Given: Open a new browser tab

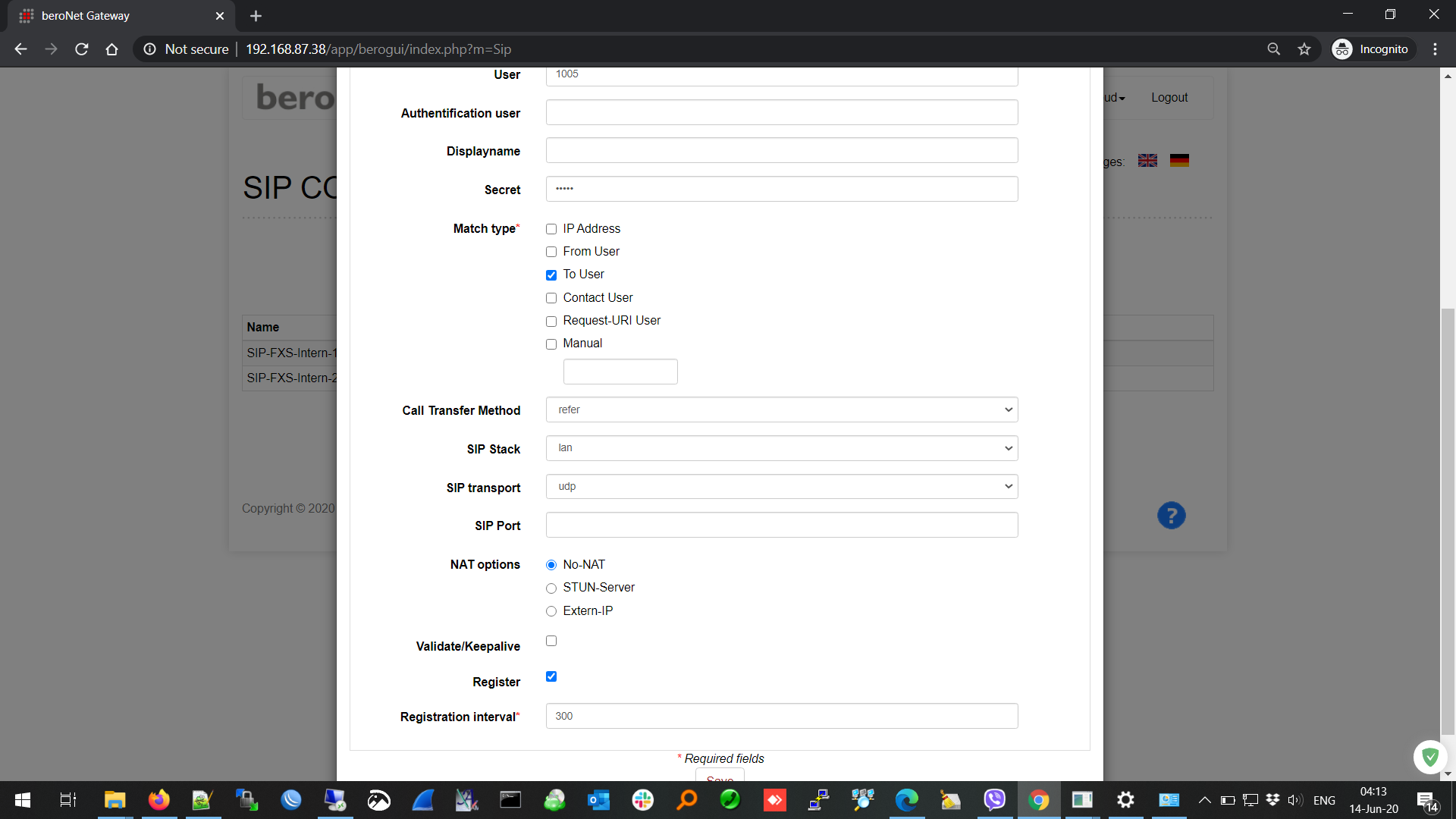Looking at the screenshot, I should point(256,16).
